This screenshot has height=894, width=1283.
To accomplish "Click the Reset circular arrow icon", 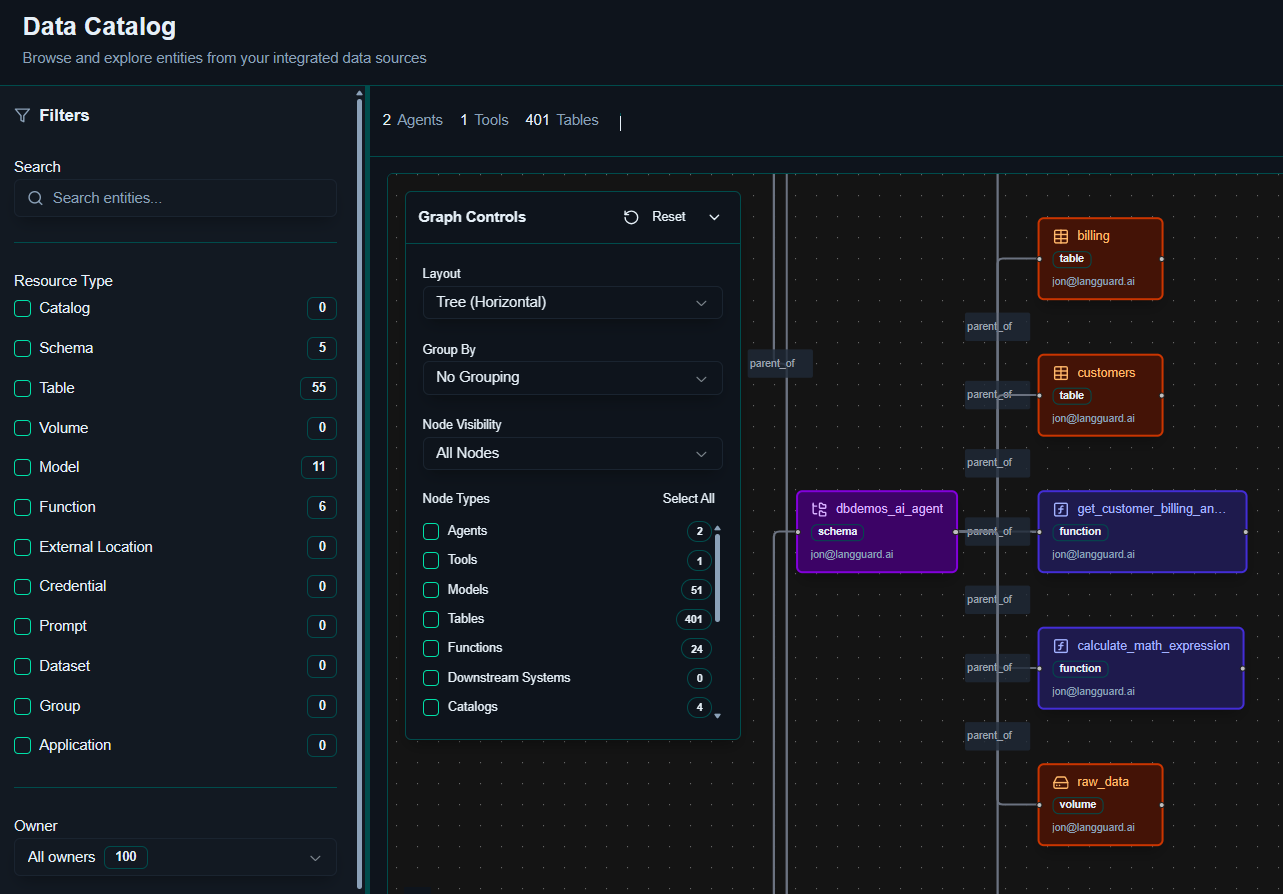I will 631,217.
